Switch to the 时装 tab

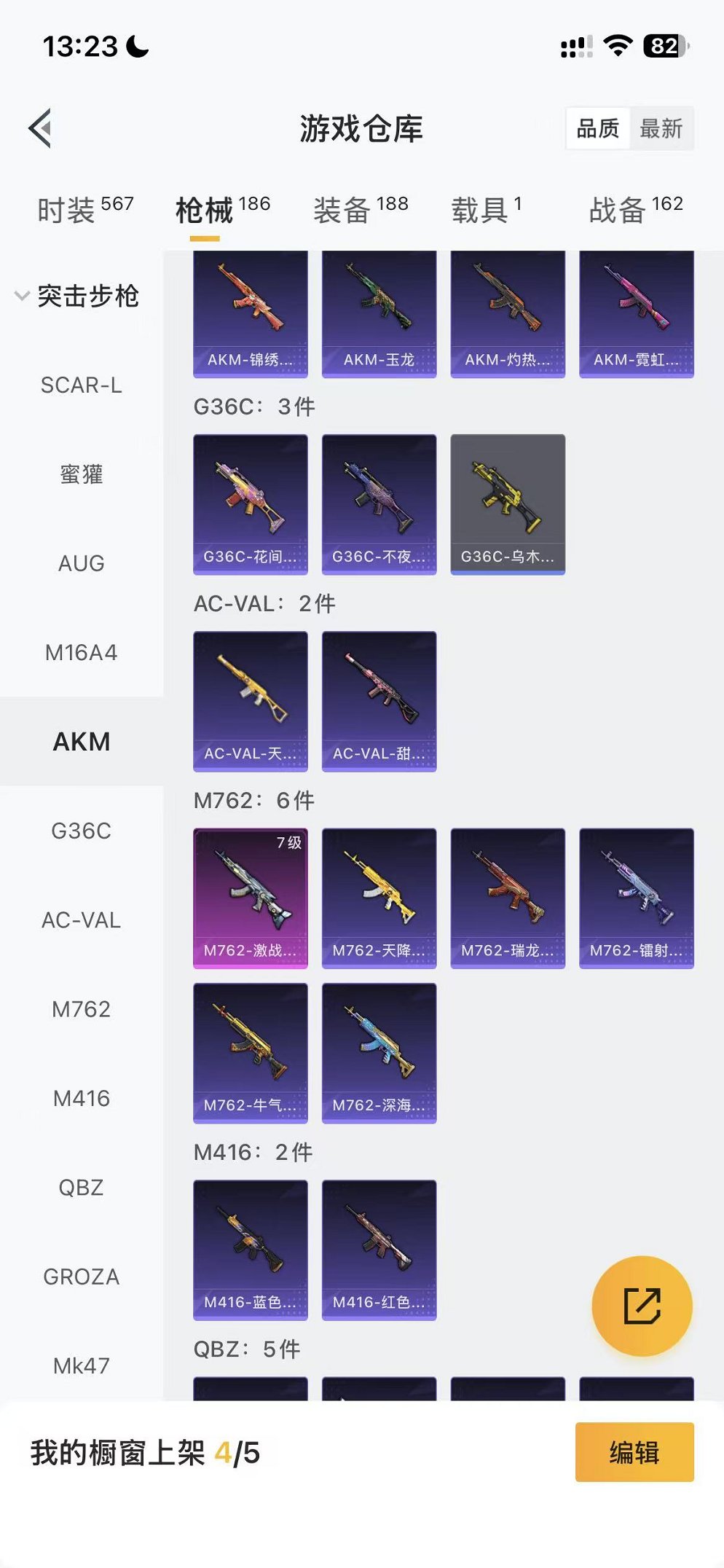(x=85, y=210)
